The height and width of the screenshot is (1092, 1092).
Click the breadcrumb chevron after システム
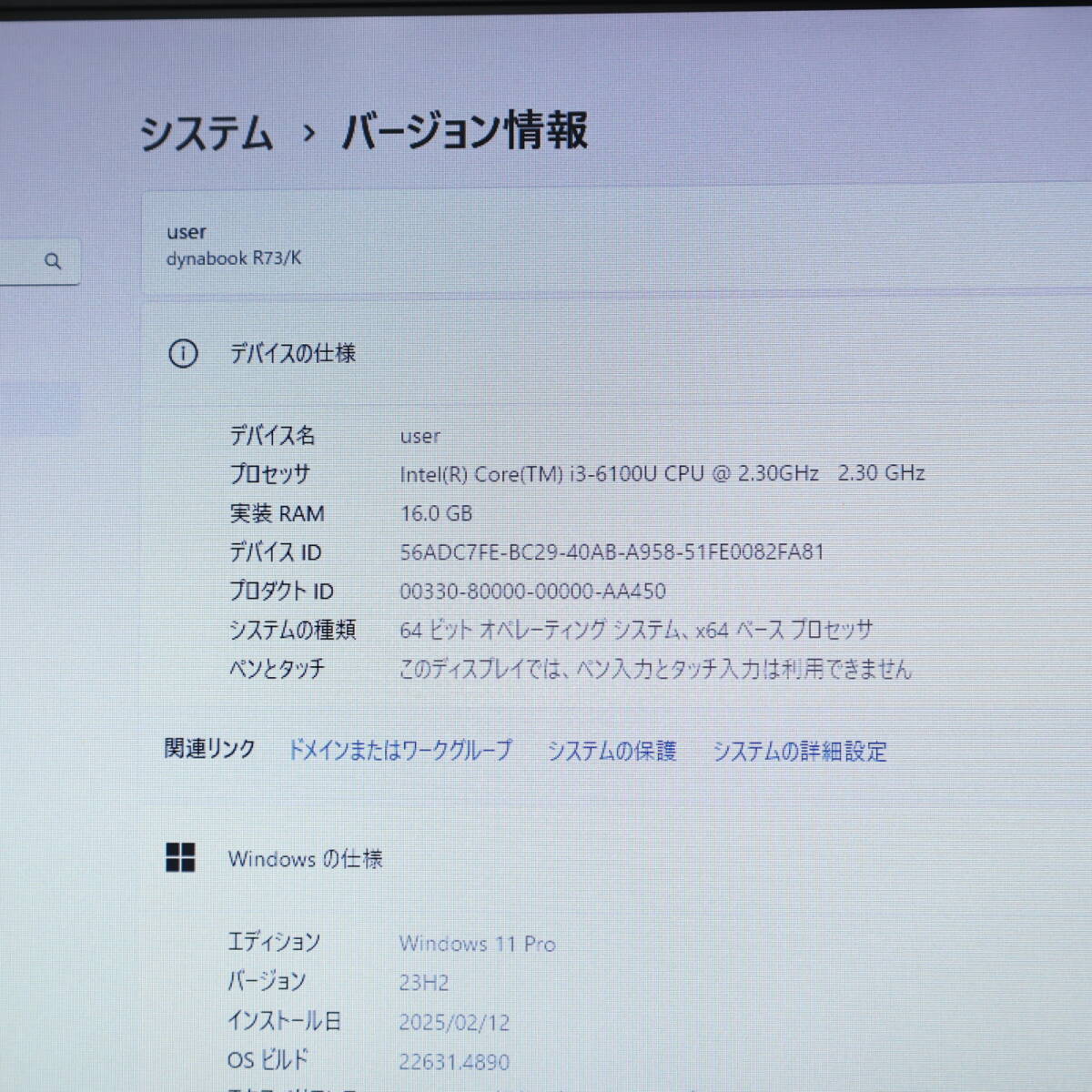308,134
